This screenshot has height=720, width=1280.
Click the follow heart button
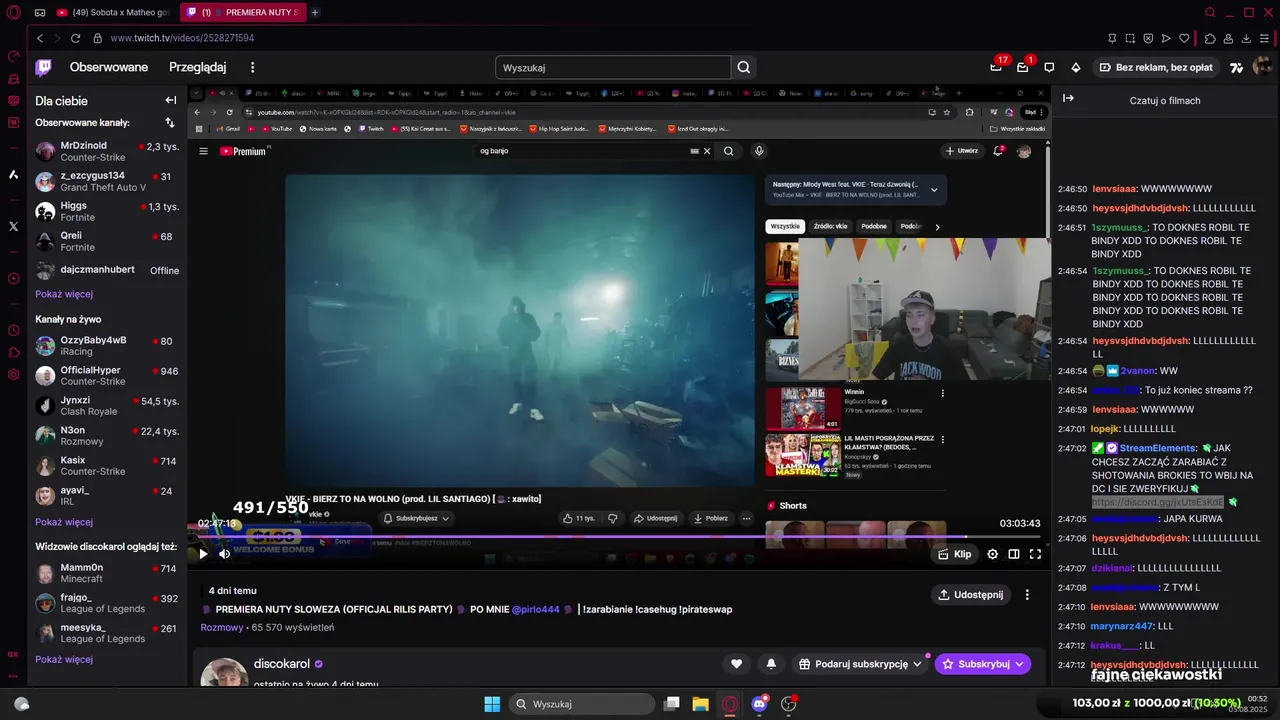pos(737,664)
